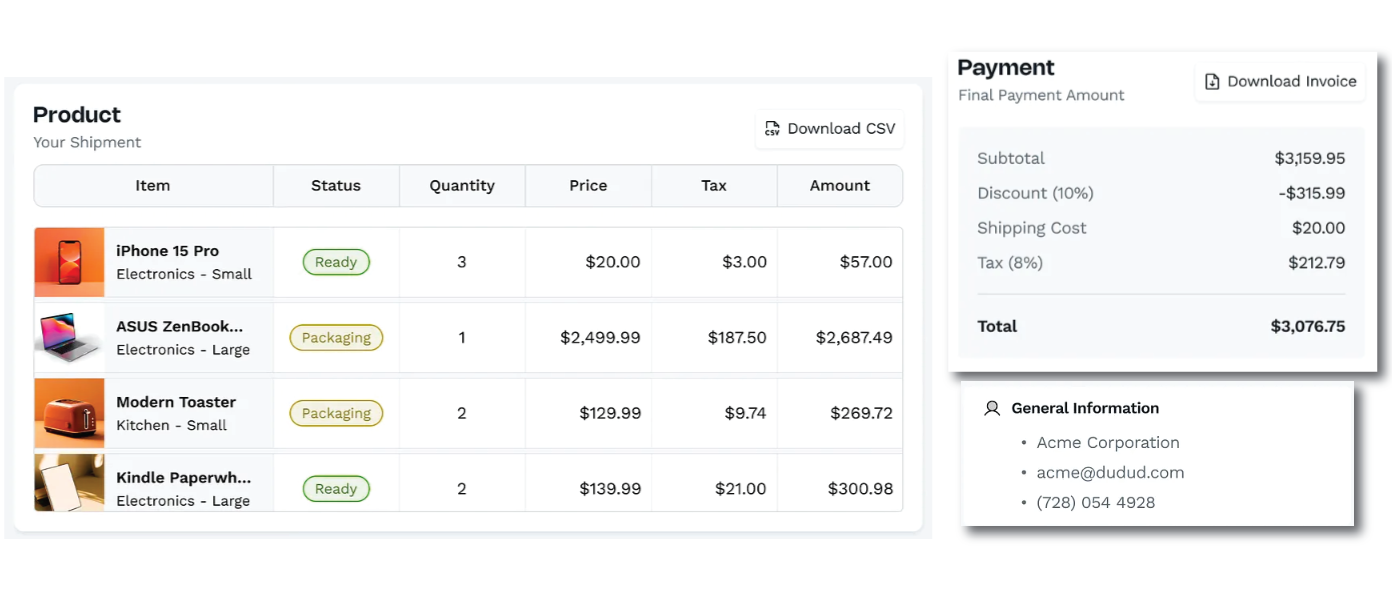Click the Packaging badge for Modern Toaster
The width and height of the screenshot is (1392, 616).
tap(336, 413)
